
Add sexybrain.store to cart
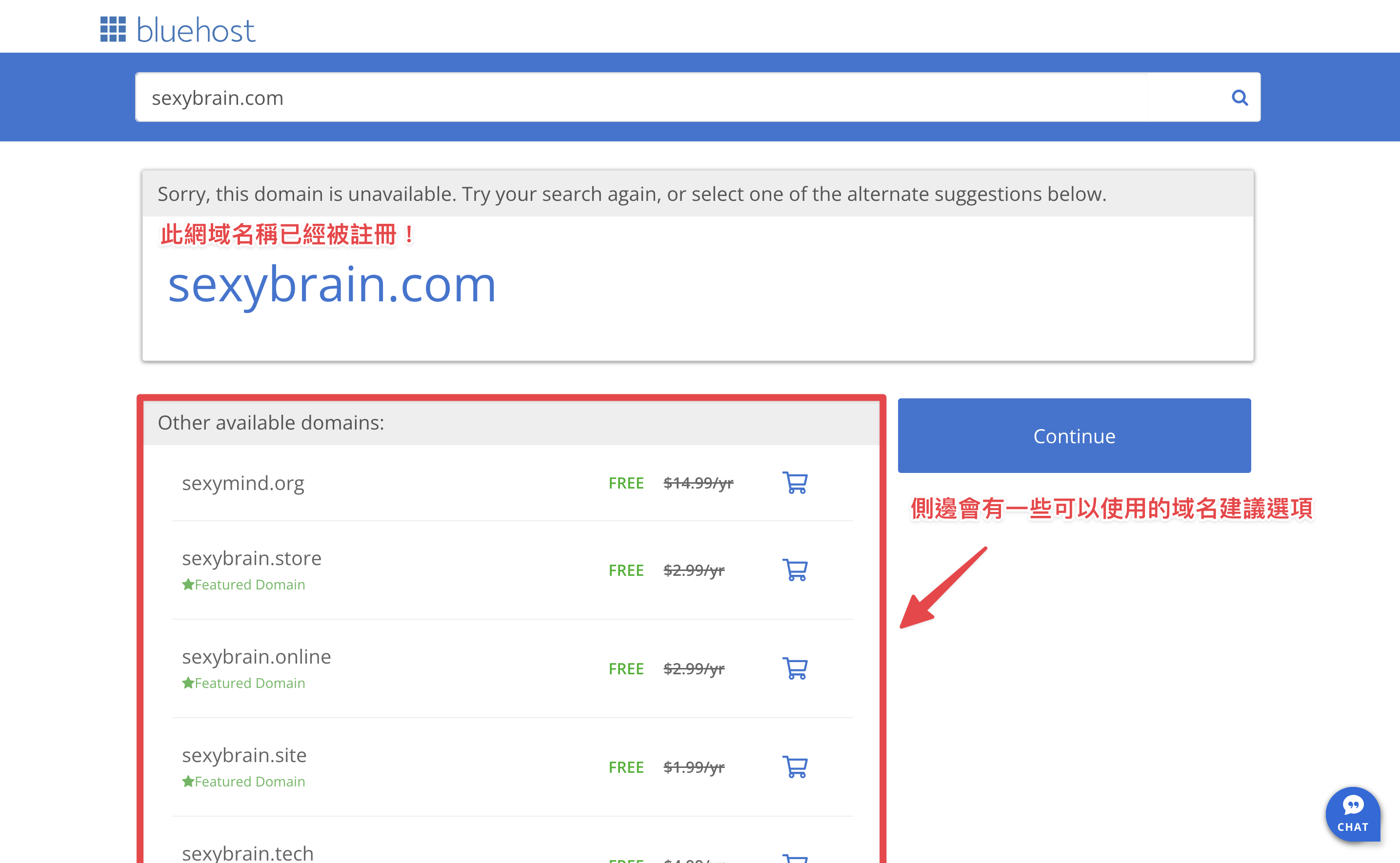[795, 569]
